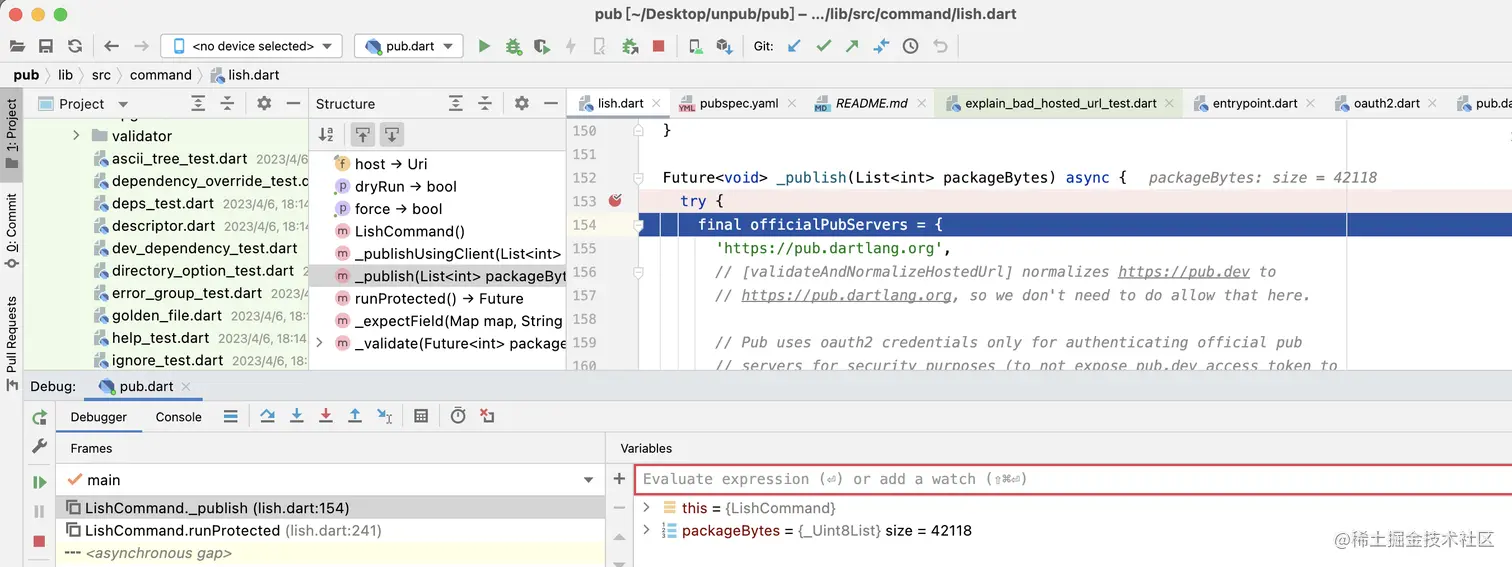
Task: Open the device manager icon in the toolbar
Action: click(695, 46)
